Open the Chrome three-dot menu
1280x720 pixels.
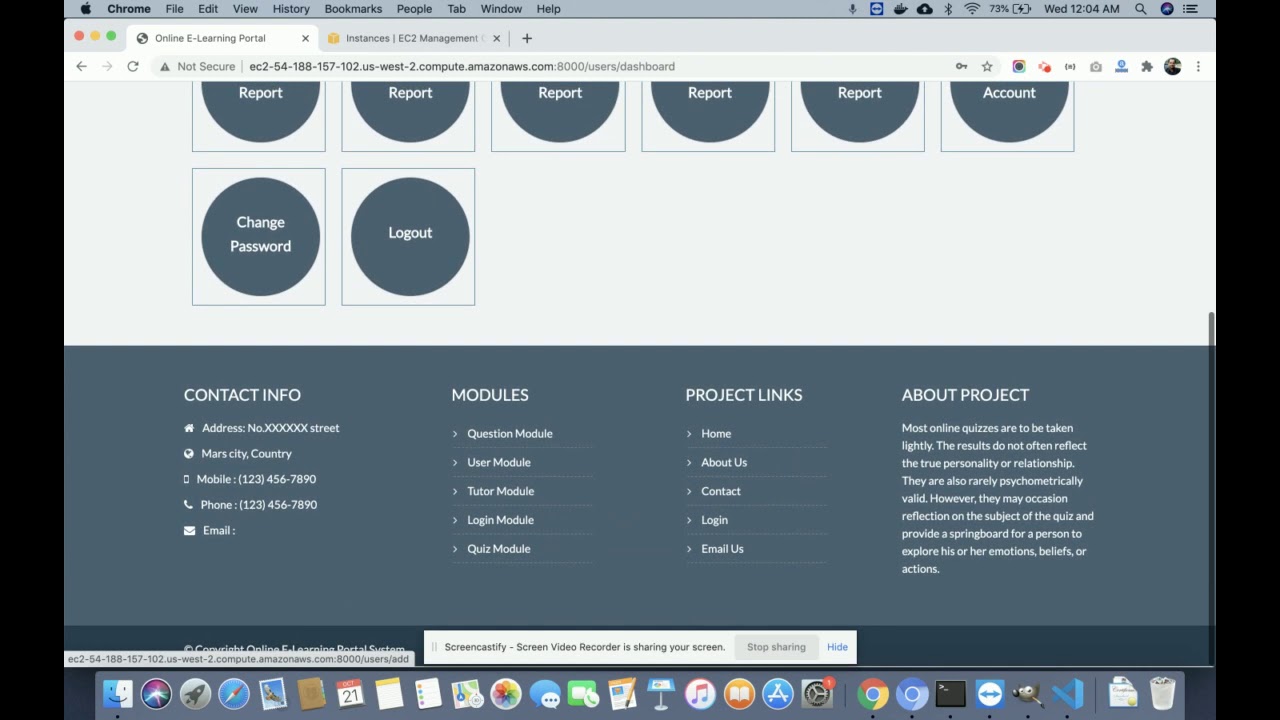click(1198, 66)
